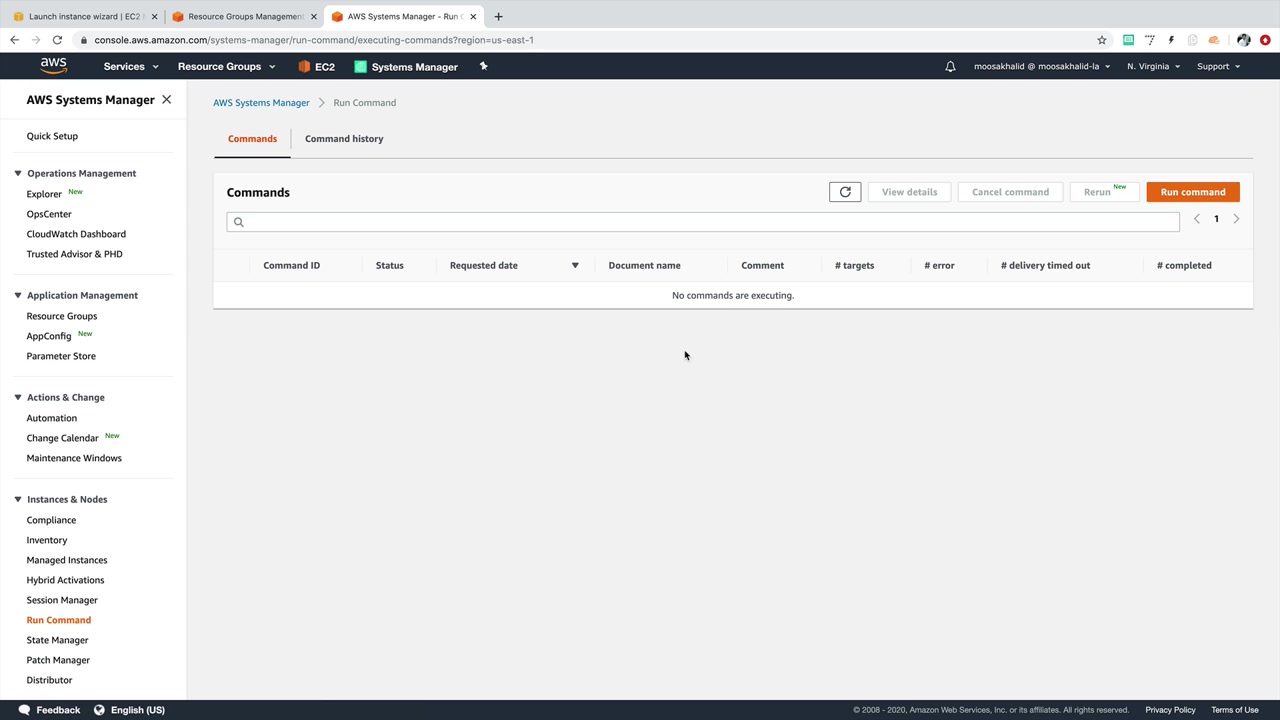Click the orange Run command button
The height and width of the screenshot is (720, 1280).
coord(1193,192)
